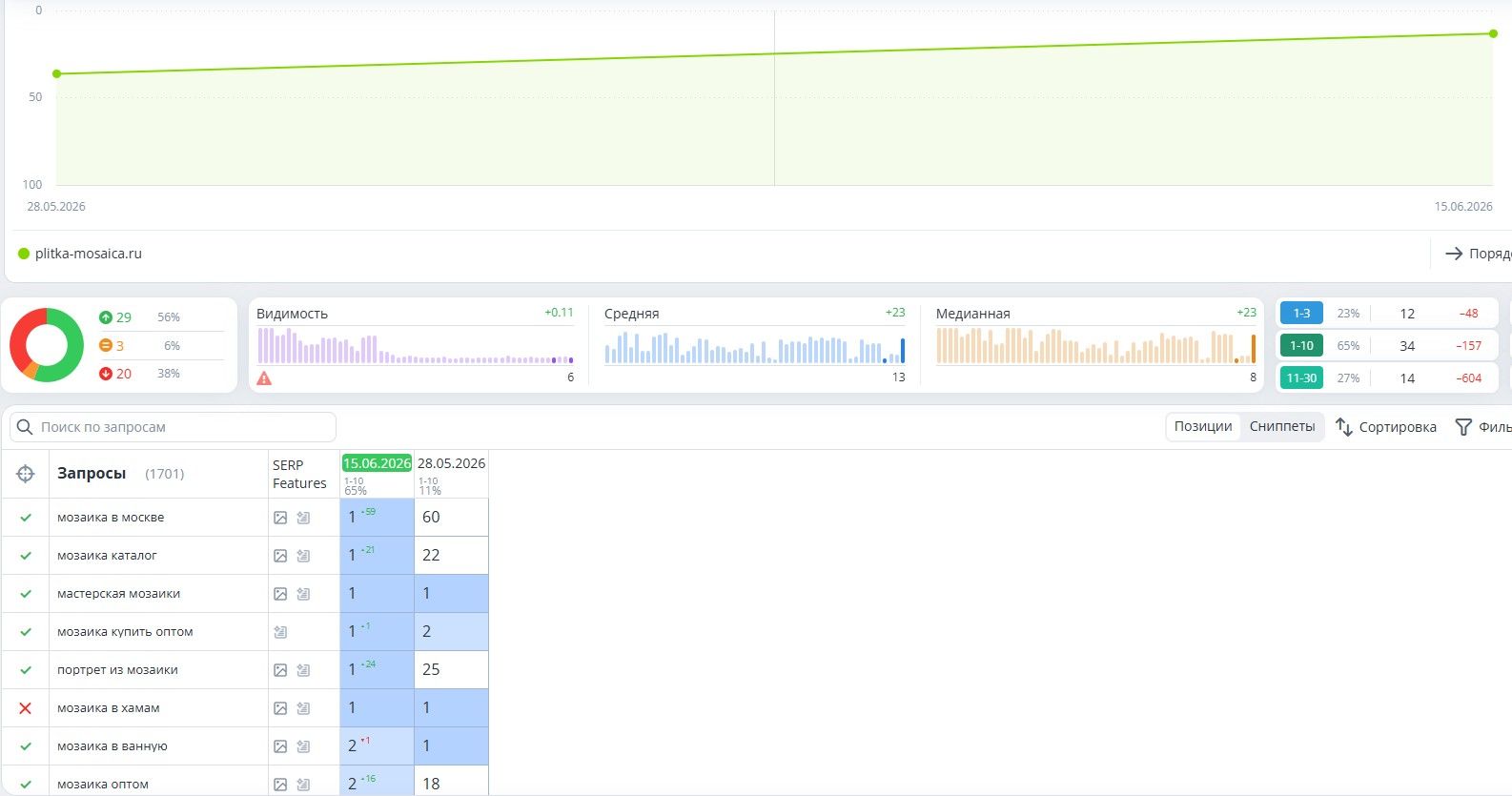1512x796 pixels.
Task: Click the chart data point at 28.05.2026
Action: (x=57, y=73)
